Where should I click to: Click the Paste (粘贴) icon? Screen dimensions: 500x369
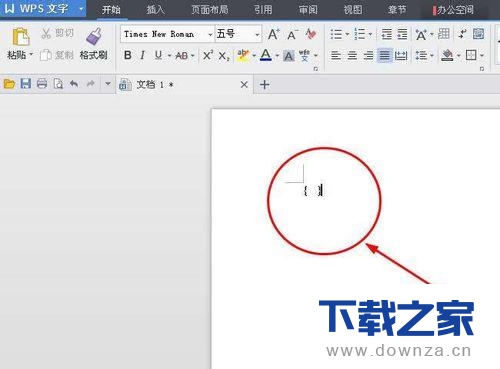click(x=21, y=37)
